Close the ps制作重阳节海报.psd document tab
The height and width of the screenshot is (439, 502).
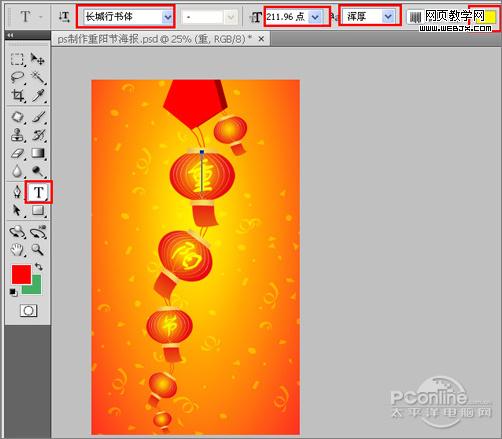261,39
